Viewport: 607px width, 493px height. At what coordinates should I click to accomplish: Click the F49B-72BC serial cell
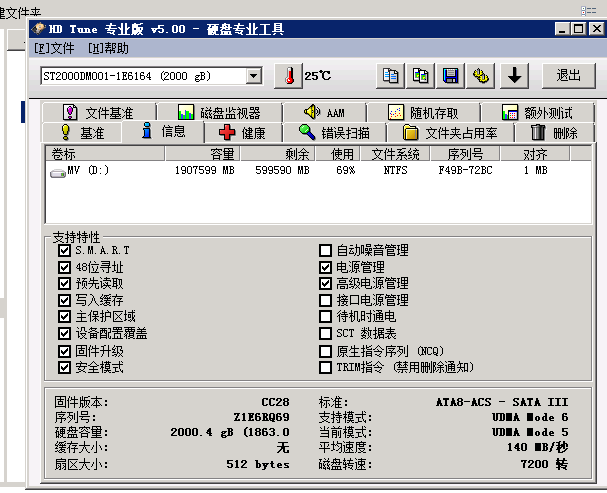tap(465, 170)
